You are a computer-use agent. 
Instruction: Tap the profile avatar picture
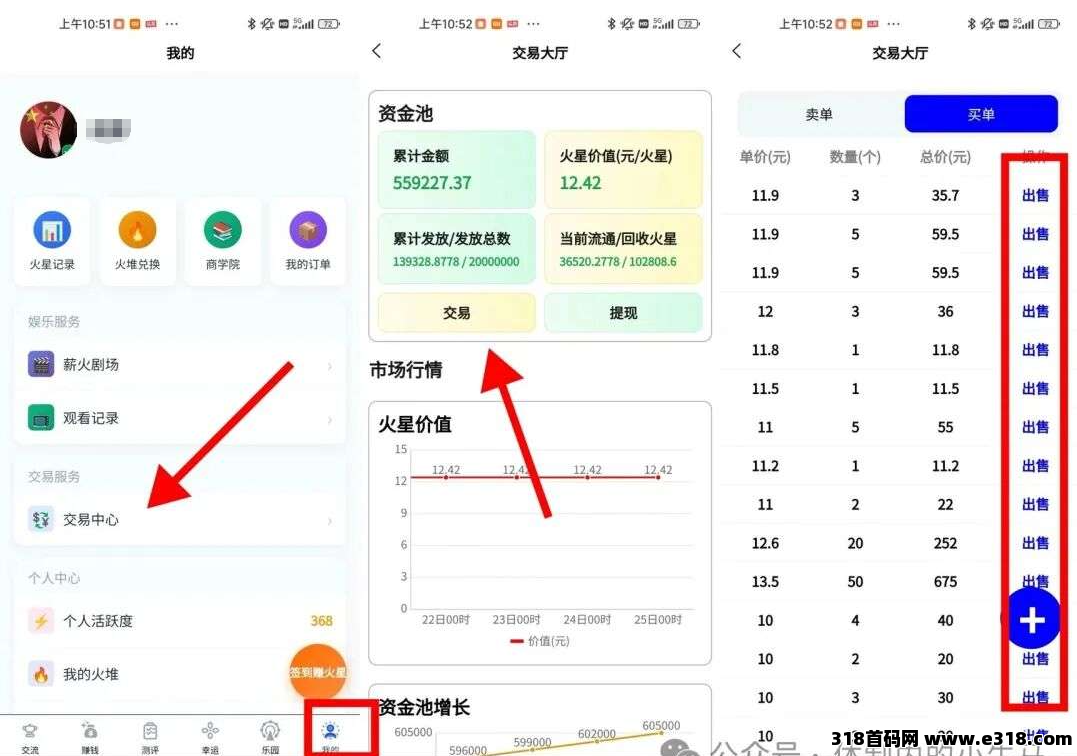[x=48, y=130]
